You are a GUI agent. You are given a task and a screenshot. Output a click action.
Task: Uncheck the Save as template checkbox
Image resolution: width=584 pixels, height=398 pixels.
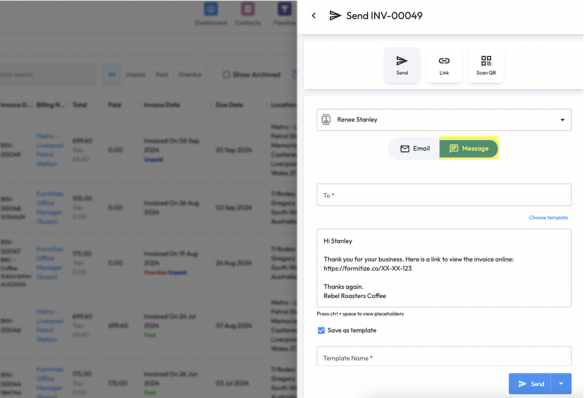(x=321, y=330)
